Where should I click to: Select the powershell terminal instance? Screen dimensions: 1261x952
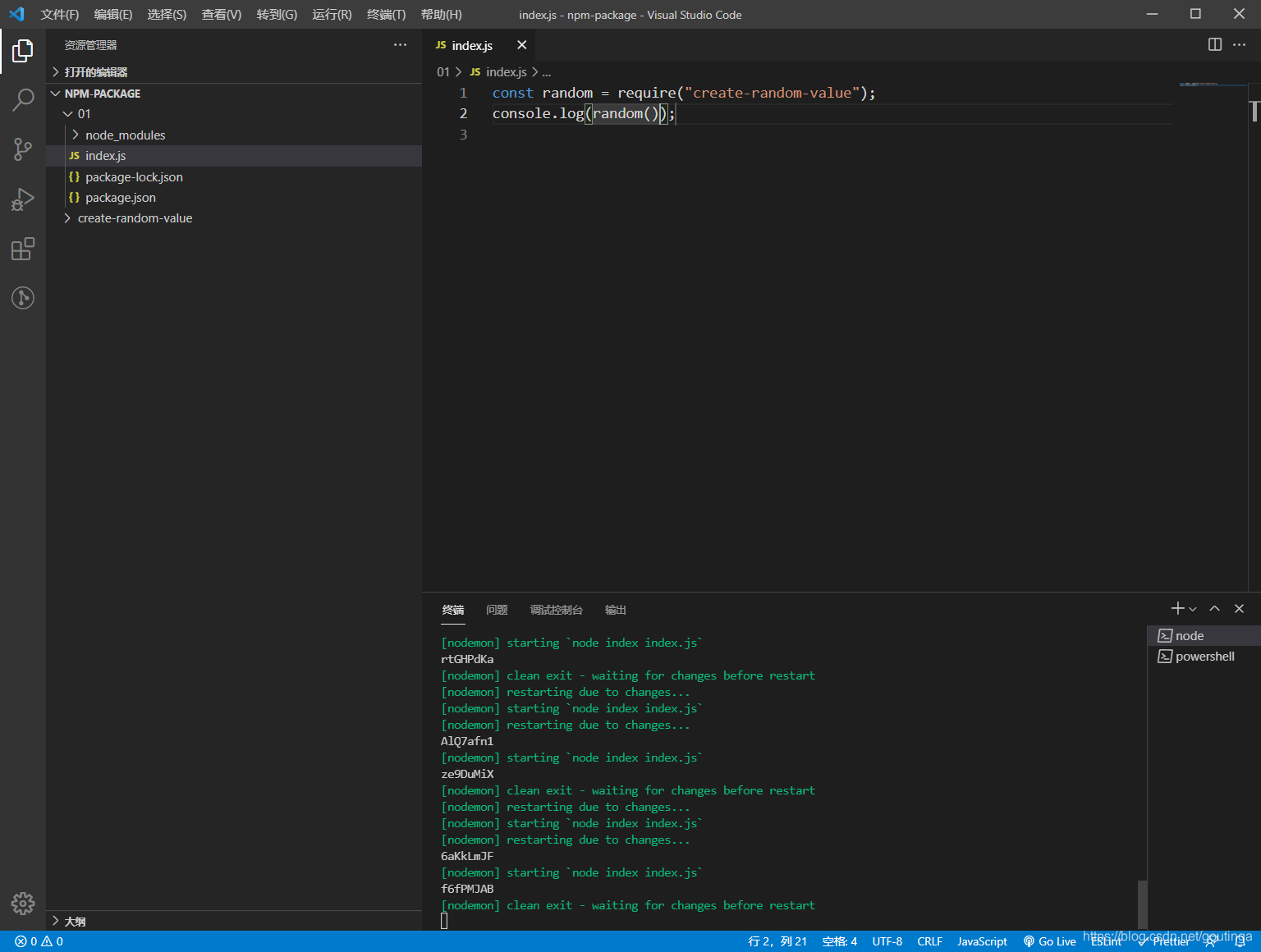point(1204,656)
